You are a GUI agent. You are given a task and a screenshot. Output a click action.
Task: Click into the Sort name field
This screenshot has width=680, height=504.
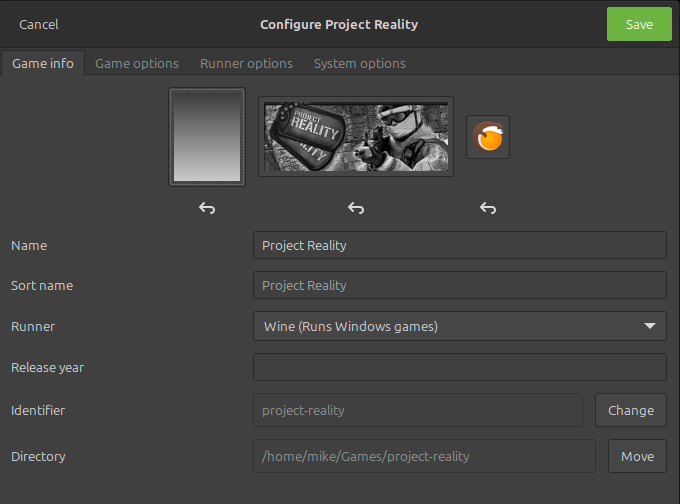pyautogui.click(x=459, y=285)
